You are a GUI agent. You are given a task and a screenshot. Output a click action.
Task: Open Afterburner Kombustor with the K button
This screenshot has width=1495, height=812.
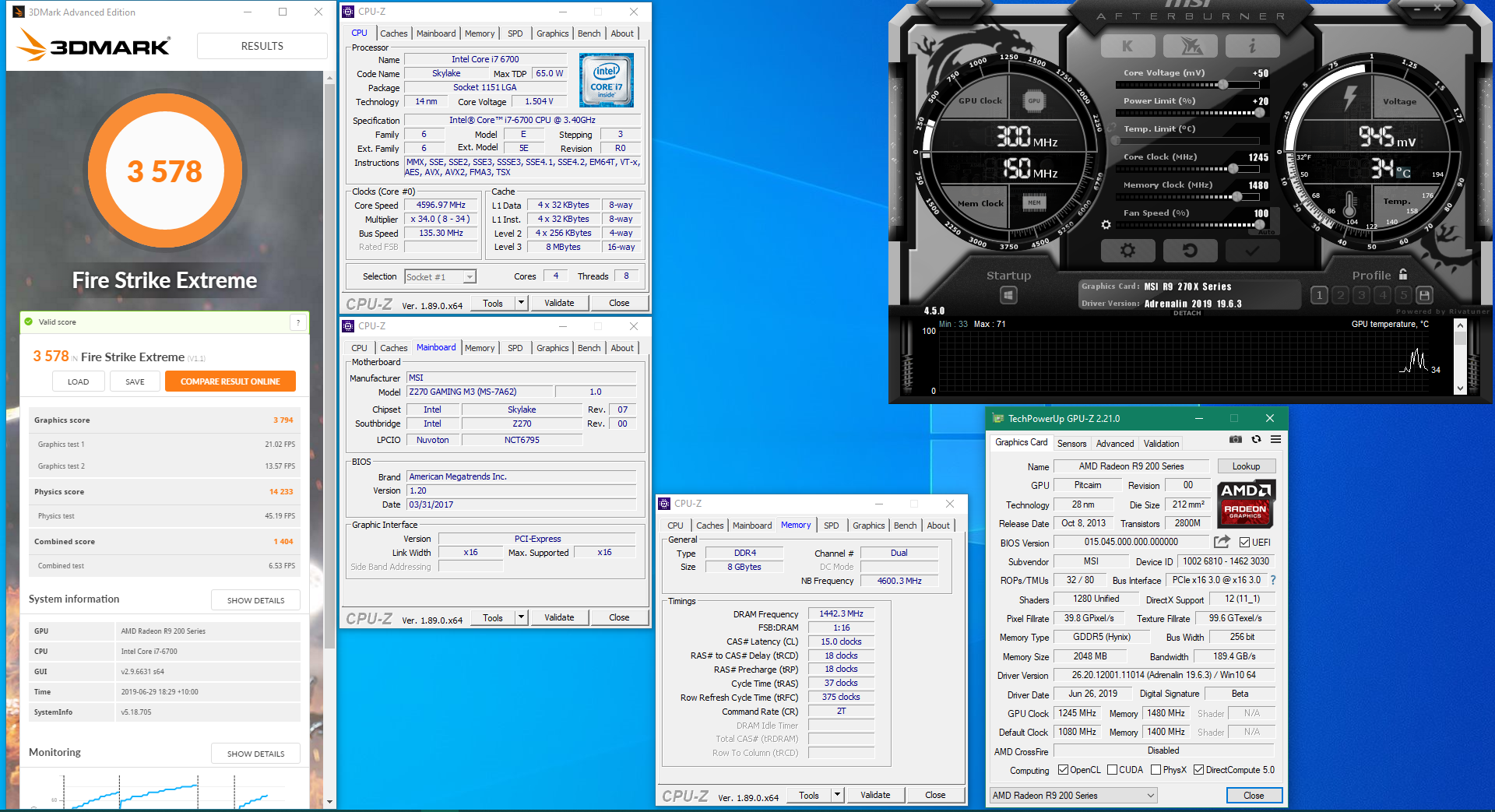[x=1127, y=47]
